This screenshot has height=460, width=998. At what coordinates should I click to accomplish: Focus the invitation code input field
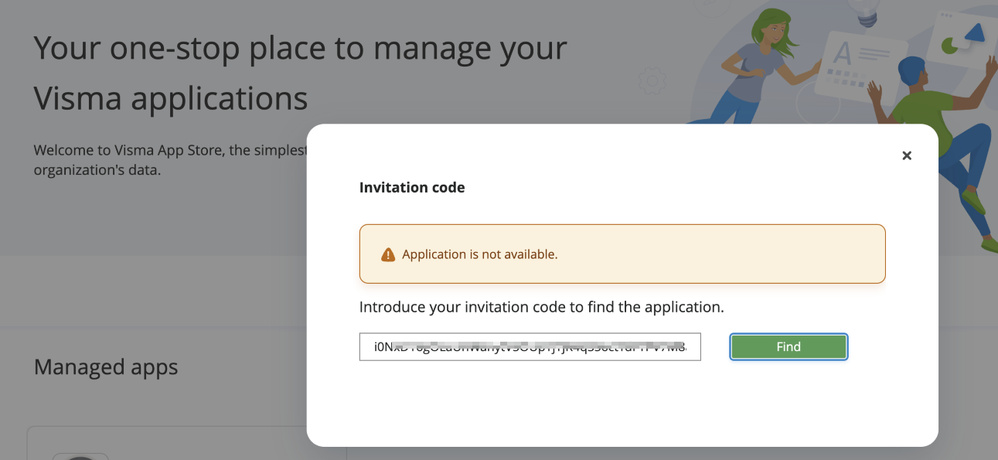pos(530,347)
